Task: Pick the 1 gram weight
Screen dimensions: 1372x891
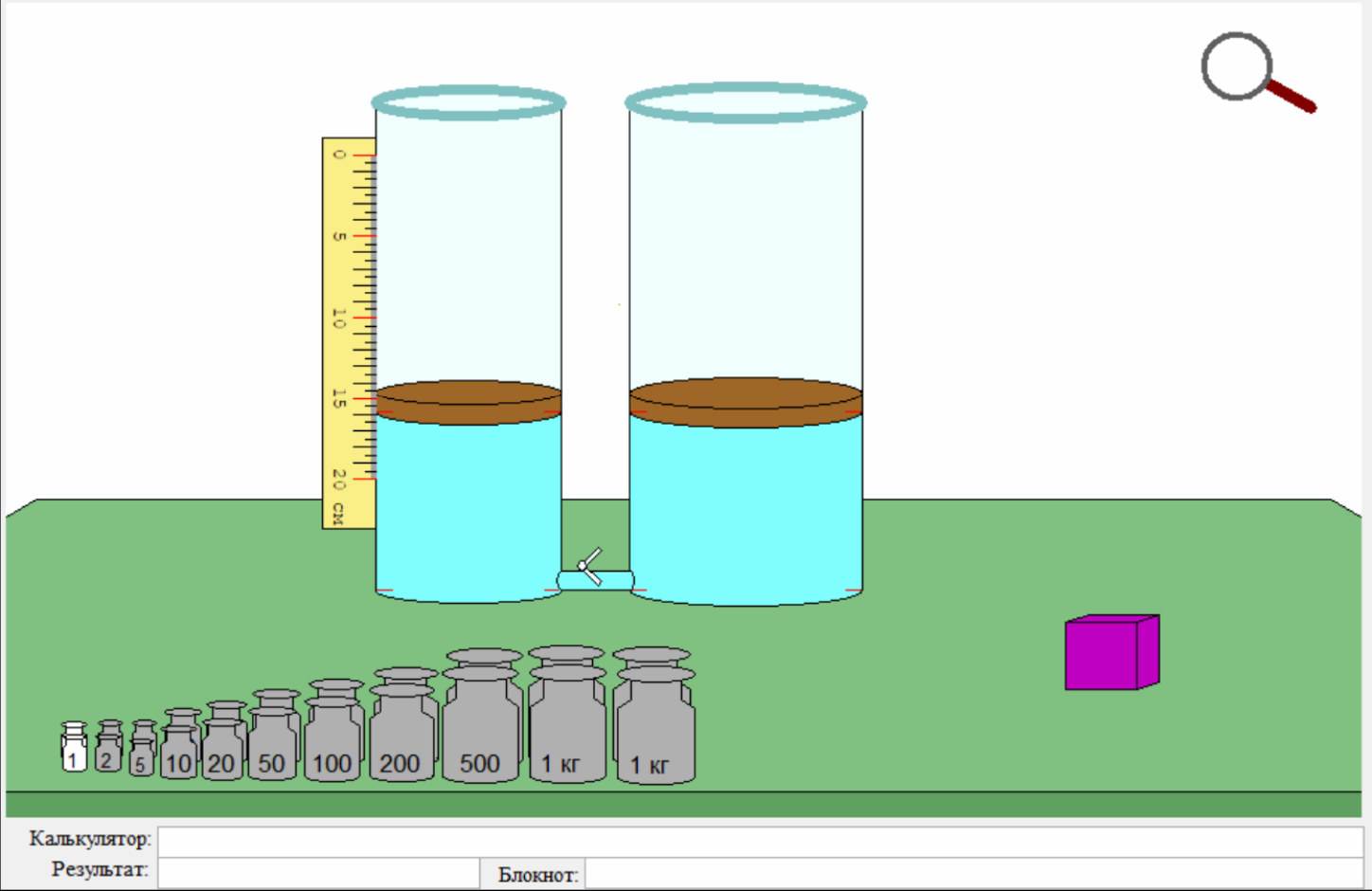Action: pyautogui.click(x=74, y=747)
